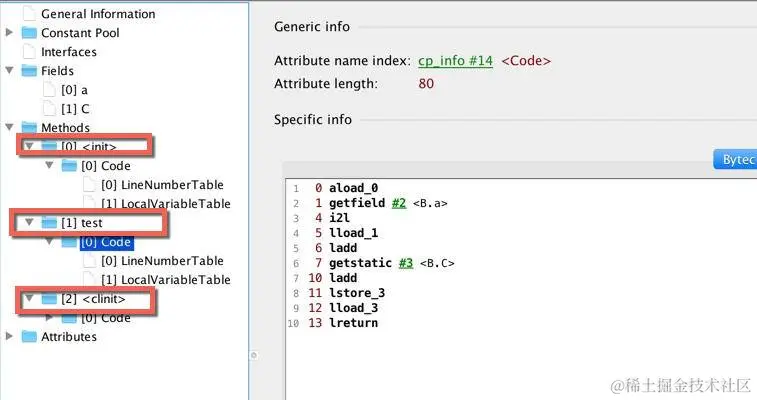Follow the #2 constant reference in getfield
The width and height of the screenshot is (757, 400).
[399, 203]
